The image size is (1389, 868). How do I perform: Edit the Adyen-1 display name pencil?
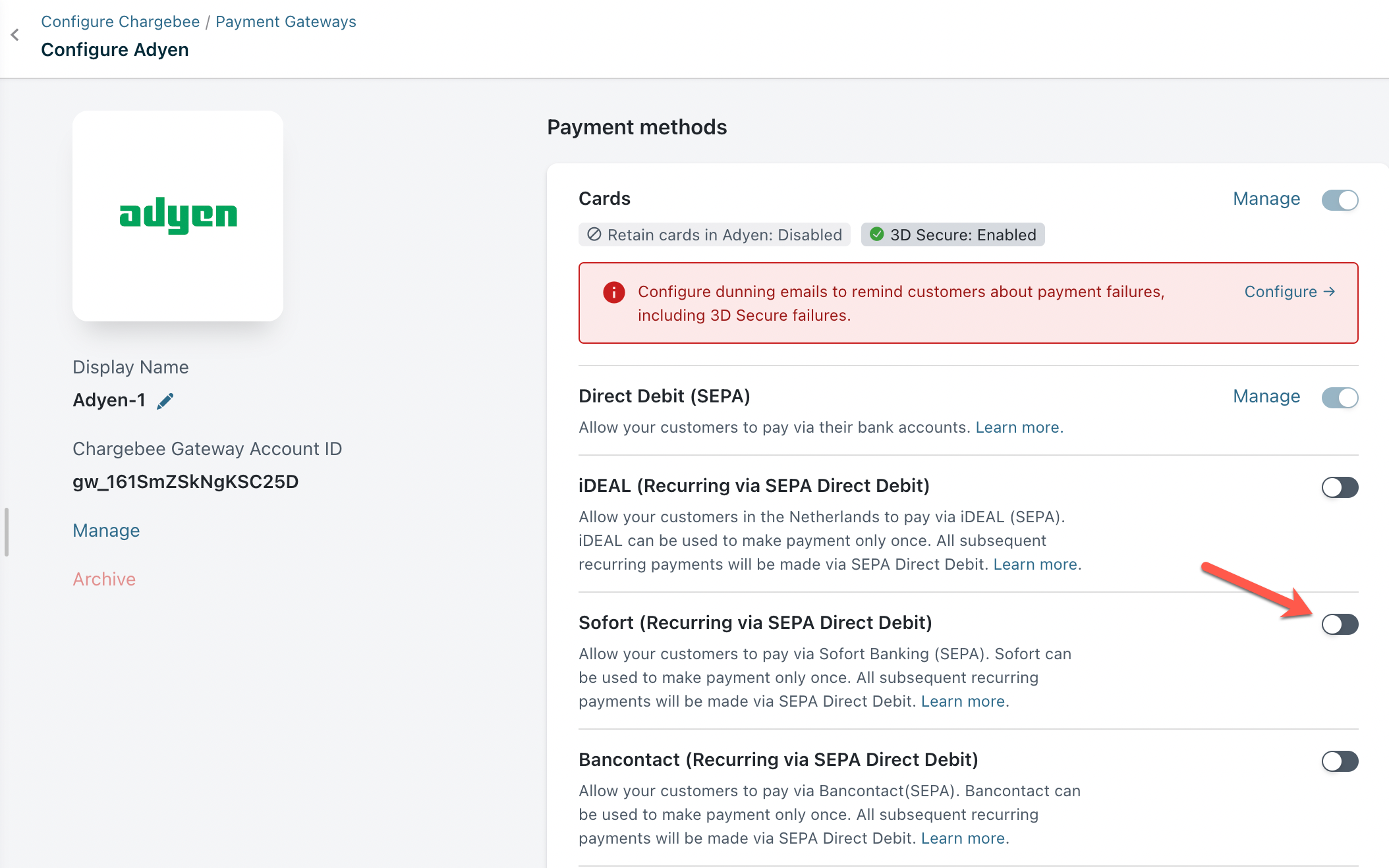point(165,400)
